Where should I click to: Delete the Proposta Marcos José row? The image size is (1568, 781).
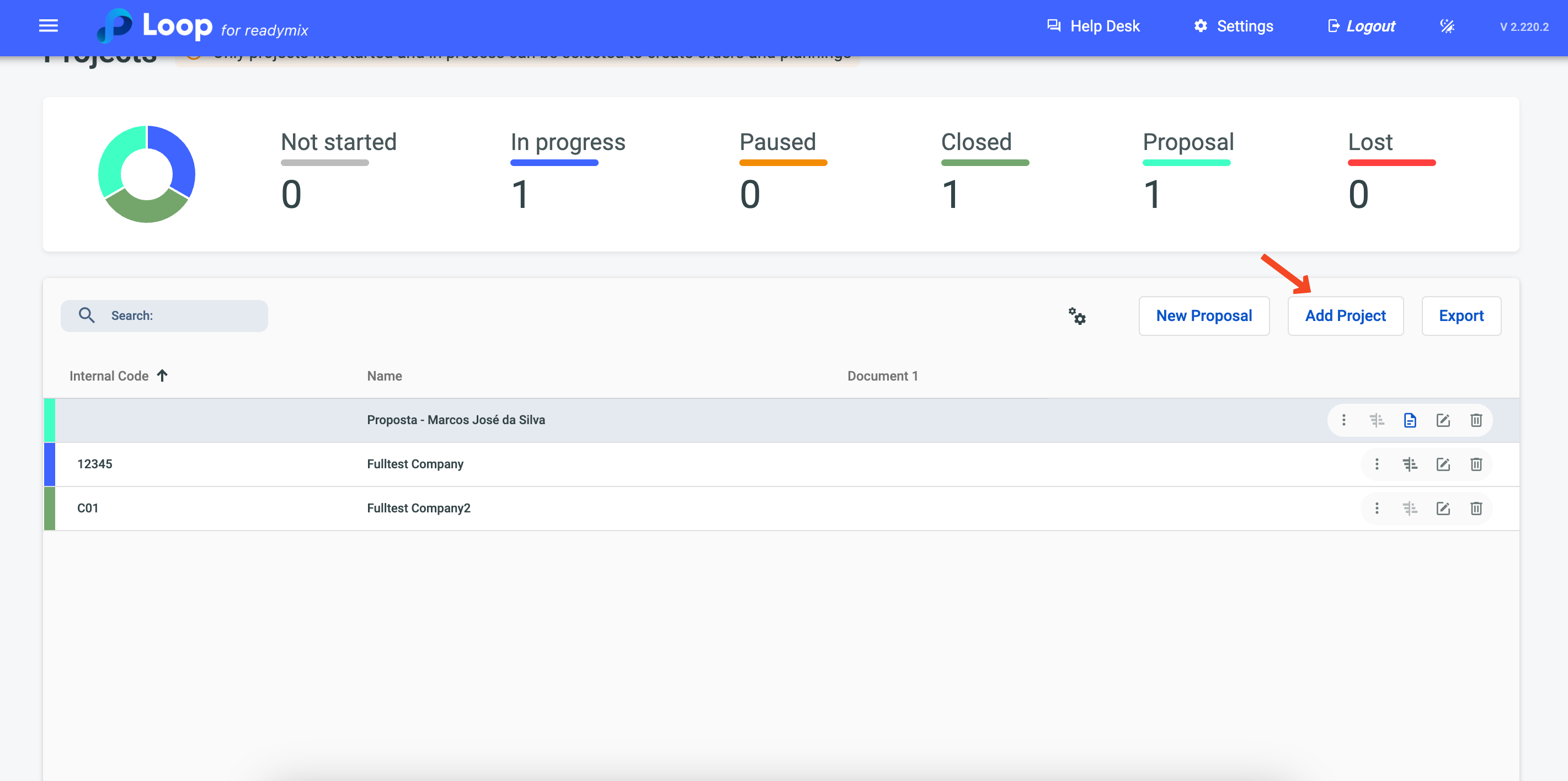1475,420
